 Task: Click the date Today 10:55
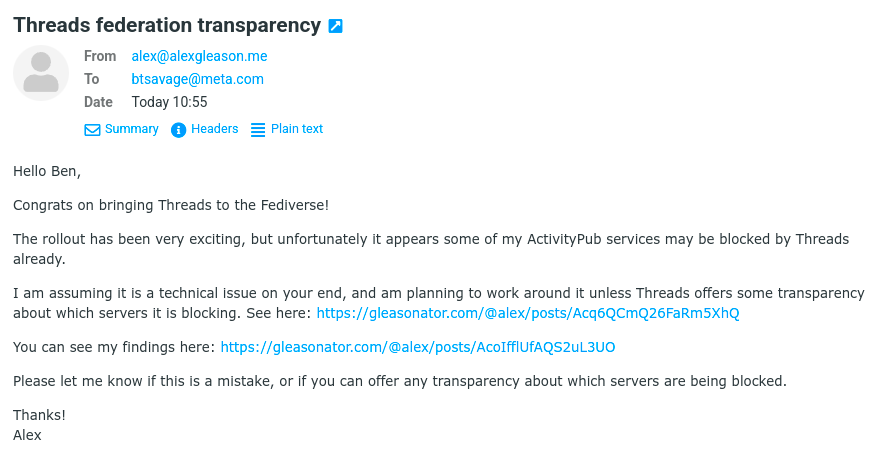(x=169, y=102)
